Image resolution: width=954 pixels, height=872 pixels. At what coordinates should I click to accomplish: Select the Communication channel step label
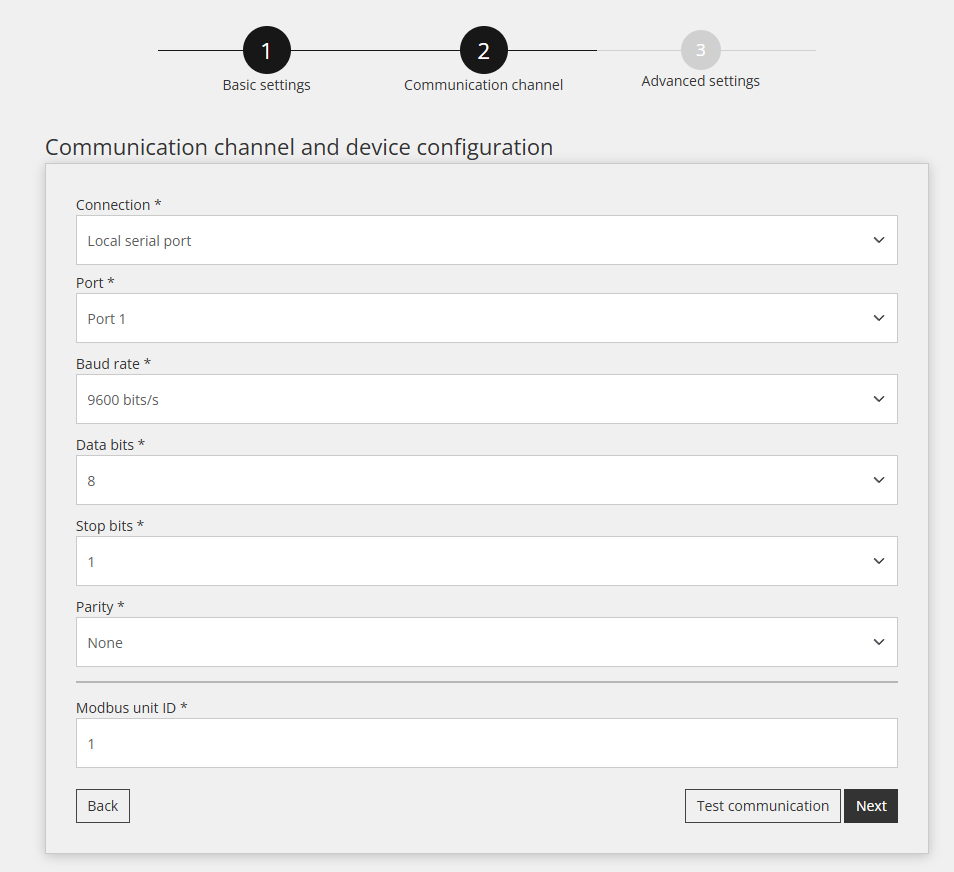[484, 85]
